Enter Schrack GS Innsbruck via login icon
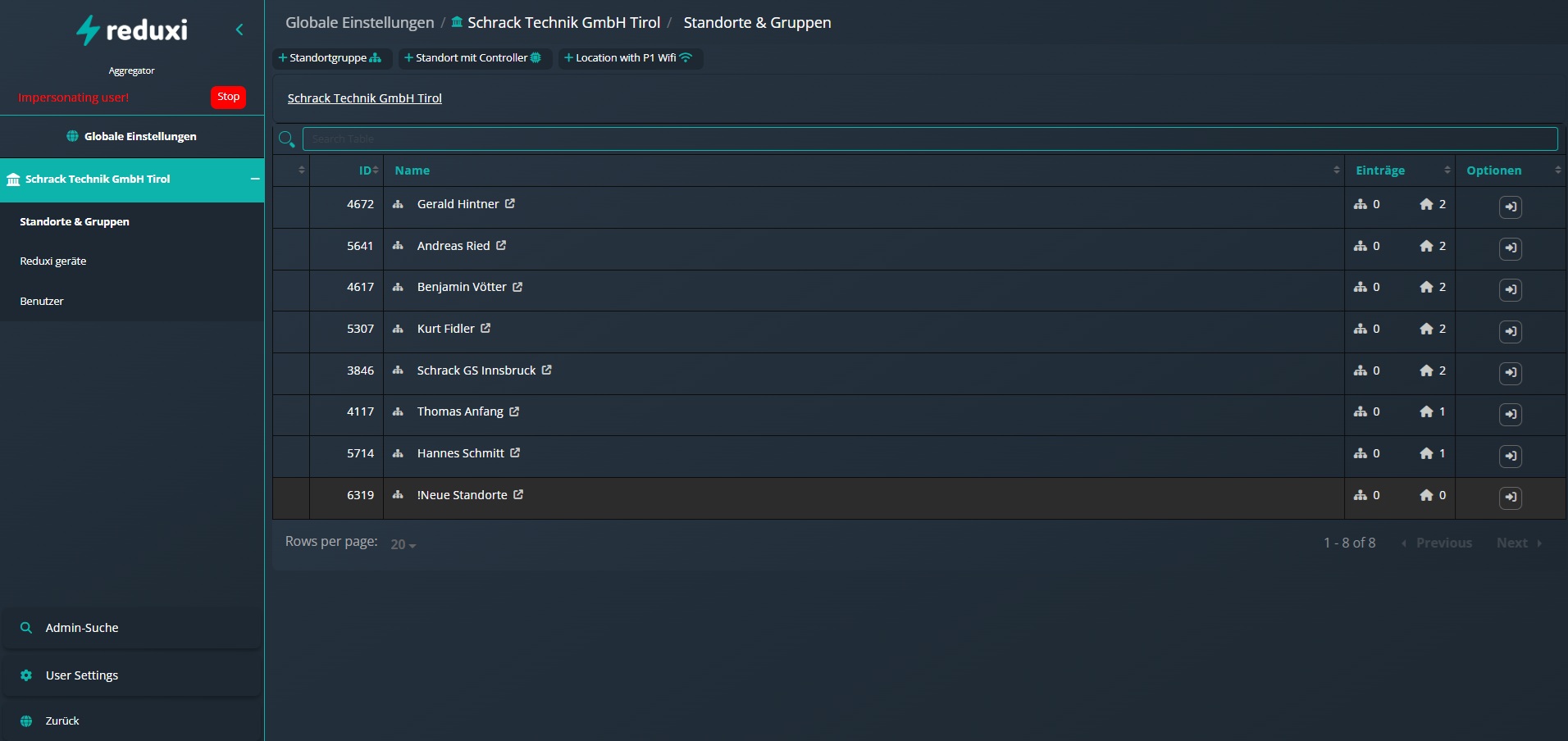Viewport: 1568px width, 741px height. click(x=1511, y=373)
